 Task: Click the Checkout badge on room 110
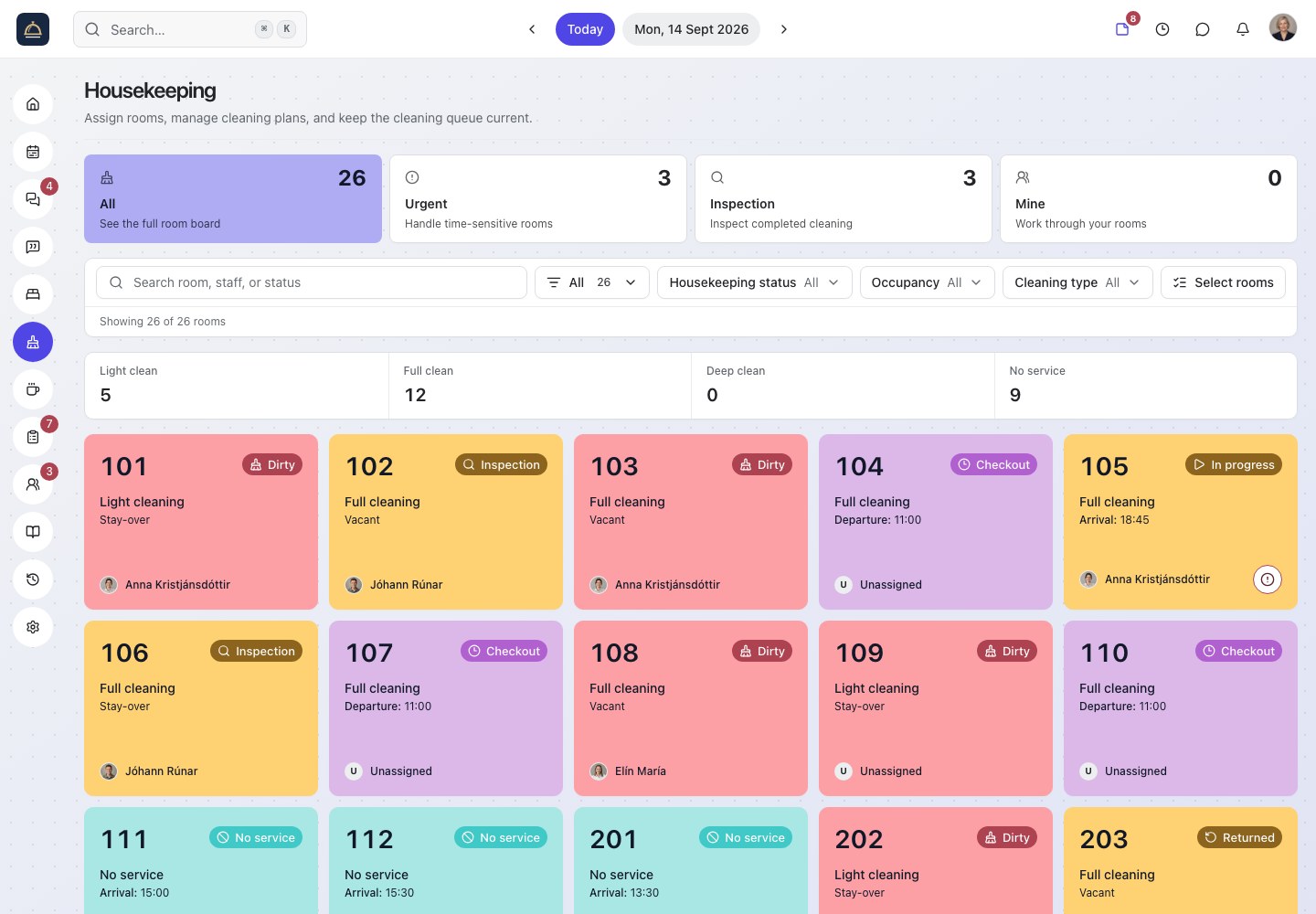coord(1238,651)
